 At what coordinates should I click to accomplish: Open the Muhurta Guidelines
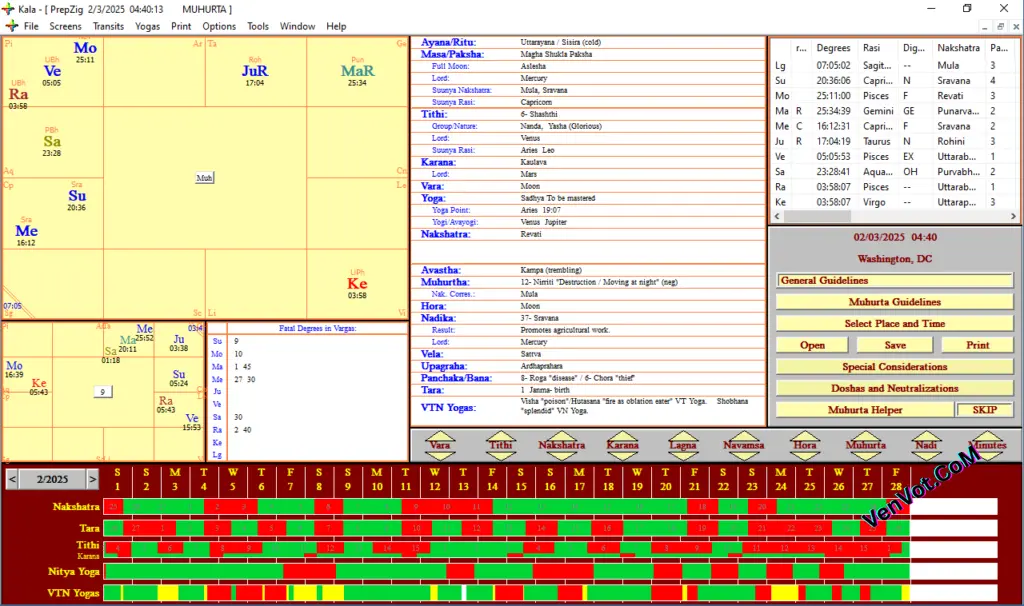[x=894, y=302]
